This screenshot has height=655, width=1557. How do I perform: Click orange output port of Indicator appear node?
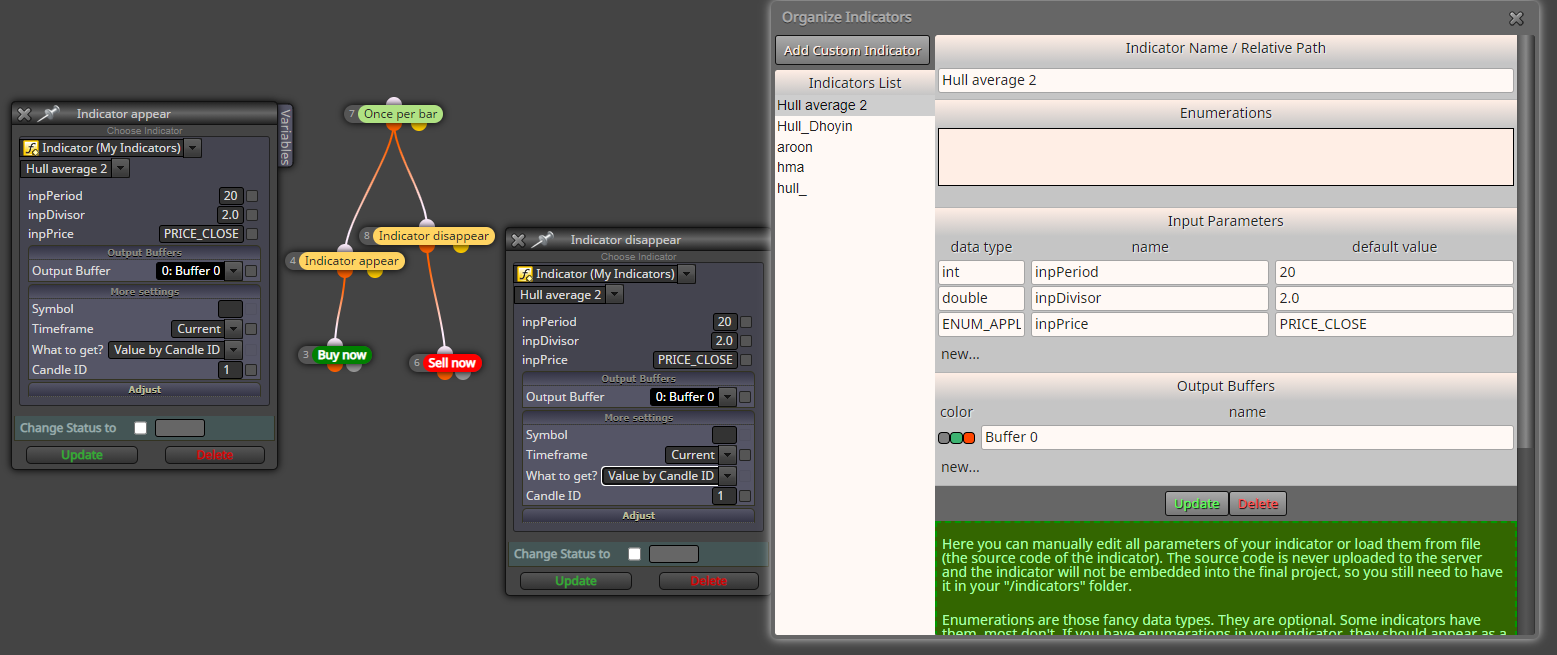pos(345,273)
